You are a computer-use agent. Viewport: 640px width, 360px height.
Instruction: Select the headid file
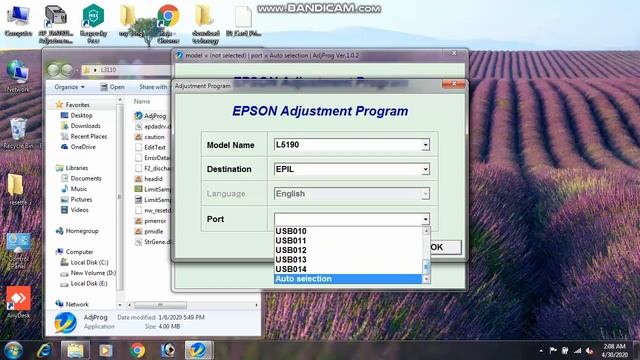[149, 179]
